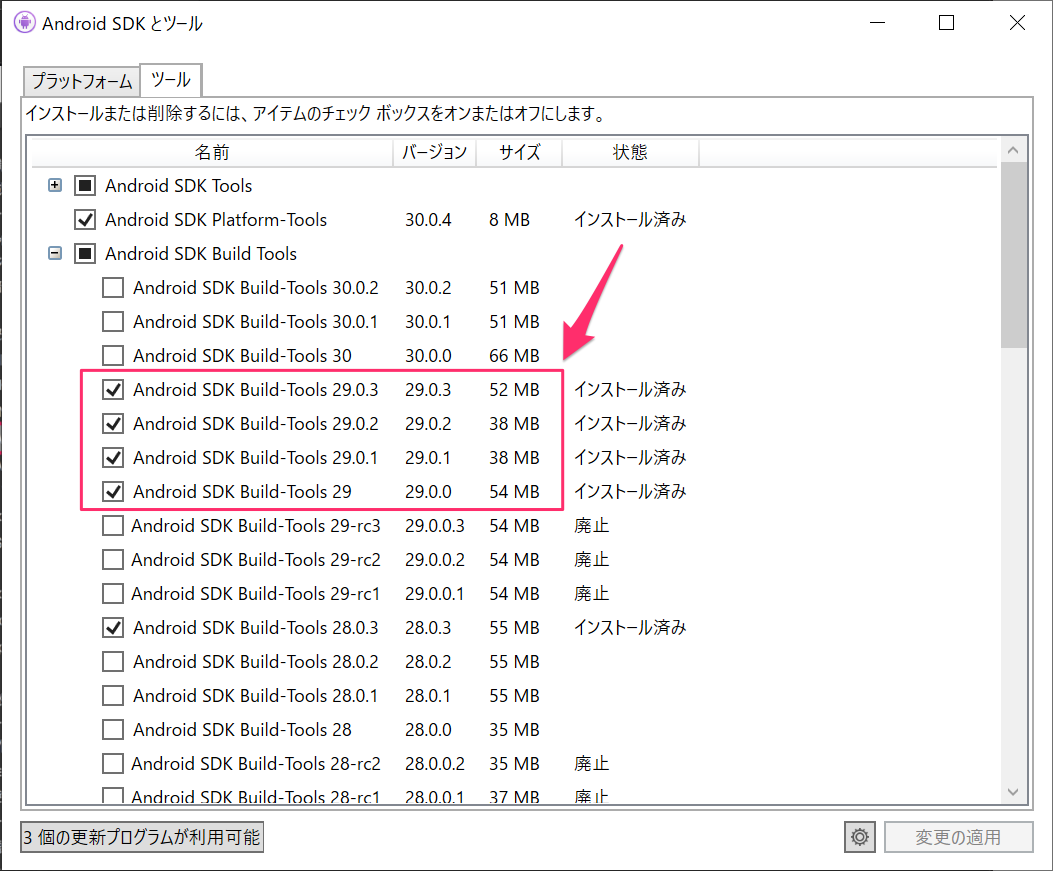Click the 30.0.4 version value
Screen dimensions: 1053x871
[x=428, y=220]
